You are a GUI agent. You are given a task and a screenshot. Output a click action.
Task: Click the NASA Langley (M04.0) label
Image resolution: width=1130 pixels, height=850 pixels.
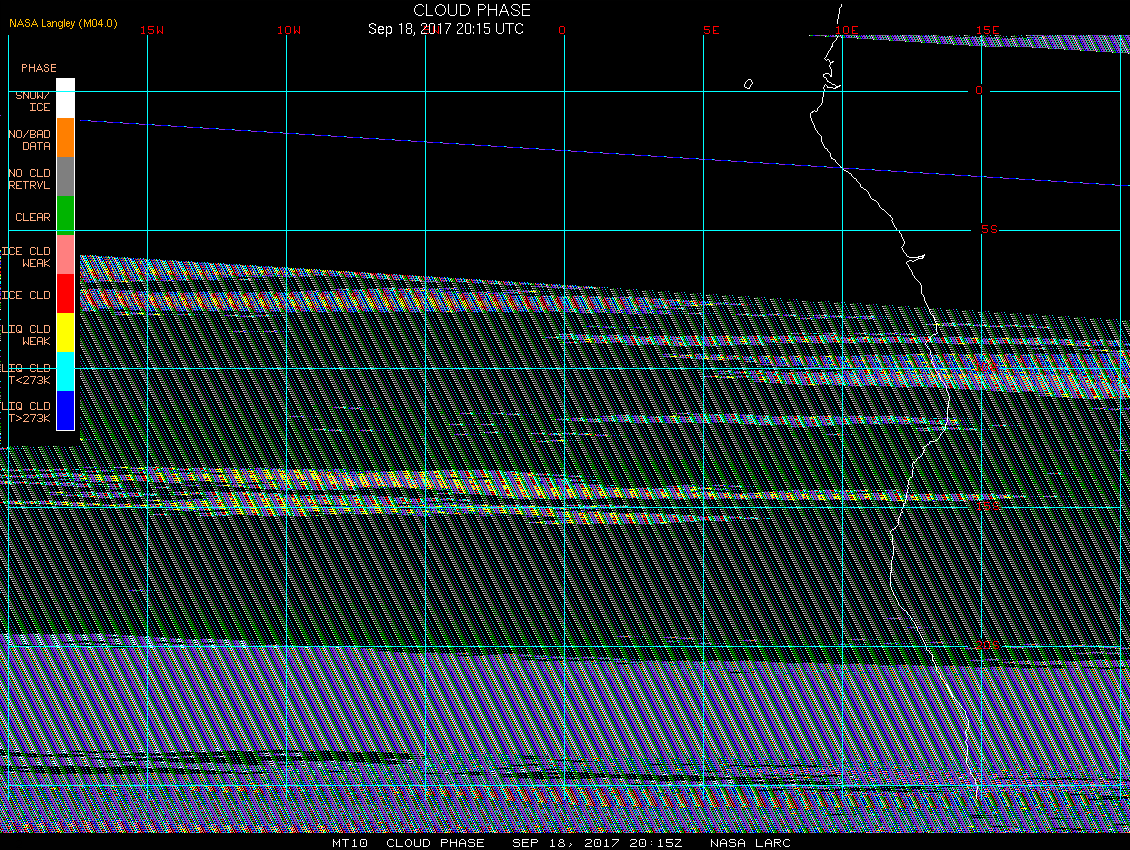pyautogui.click(x=63, y=23)
